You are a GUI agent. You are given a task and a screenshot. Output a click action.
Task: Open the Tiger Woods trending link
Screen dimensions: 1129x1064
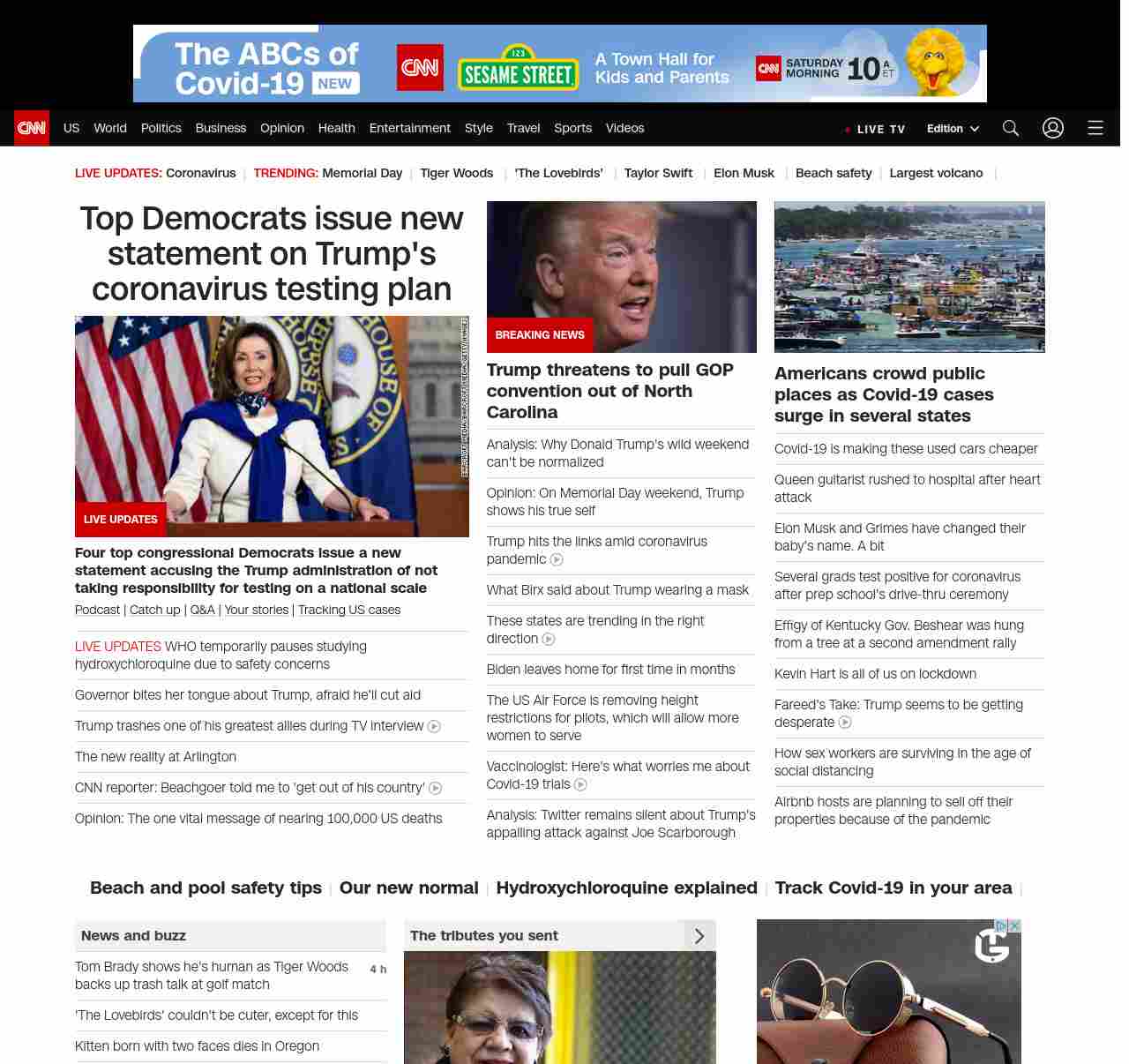456,173
